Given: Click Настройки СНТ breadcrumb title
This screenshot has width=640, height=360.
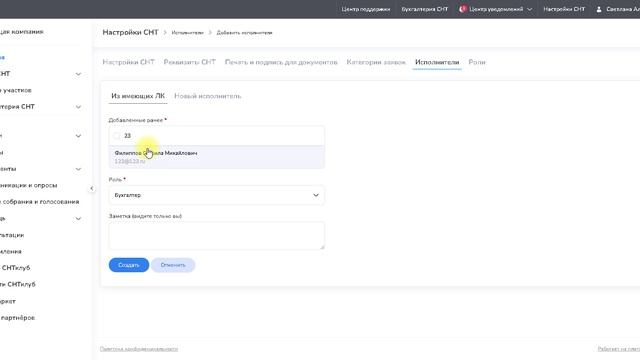Looking at the screenshot, I should tap(130, 32).
